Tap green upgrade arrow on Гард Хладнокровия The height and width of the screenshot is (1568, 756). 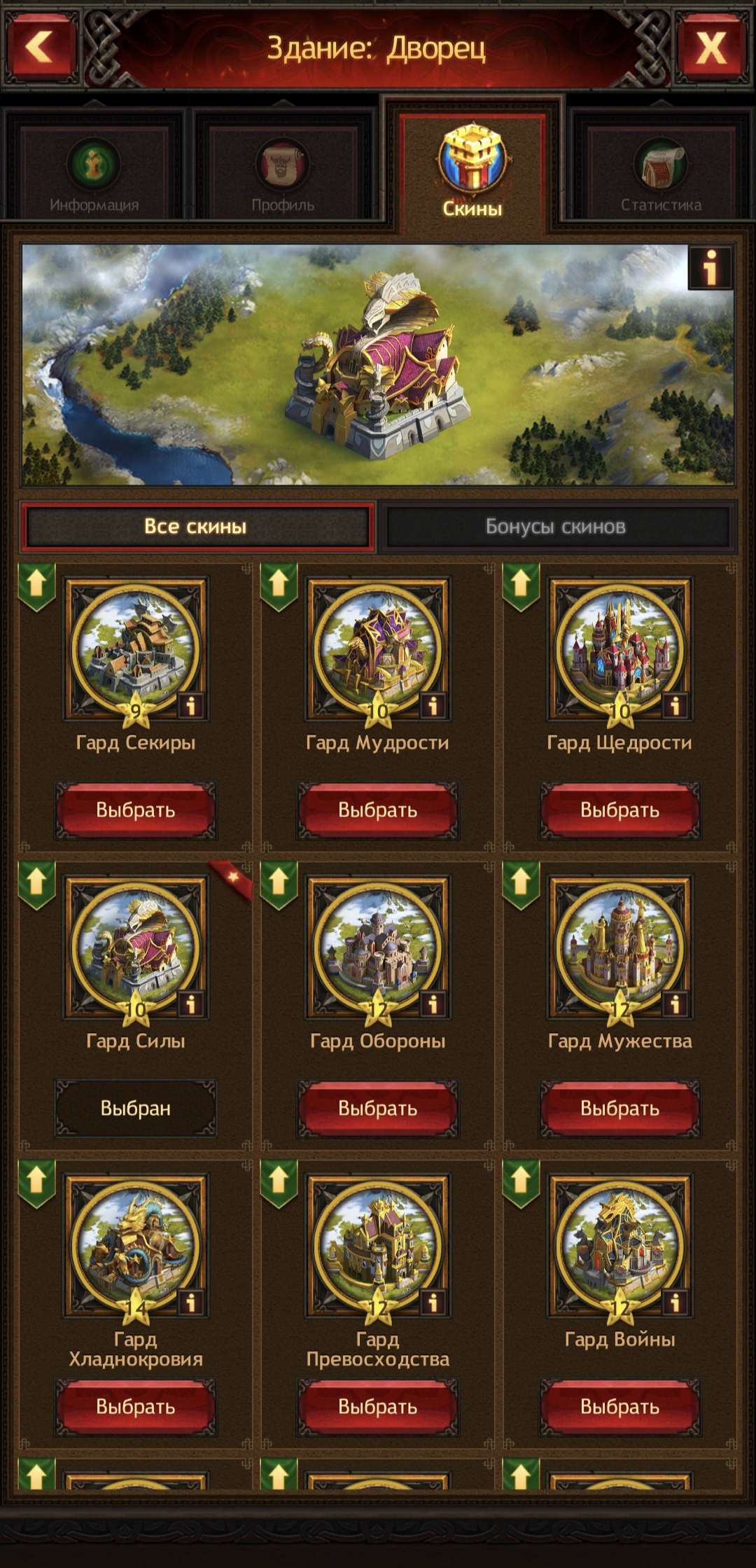click(36, 1182)
